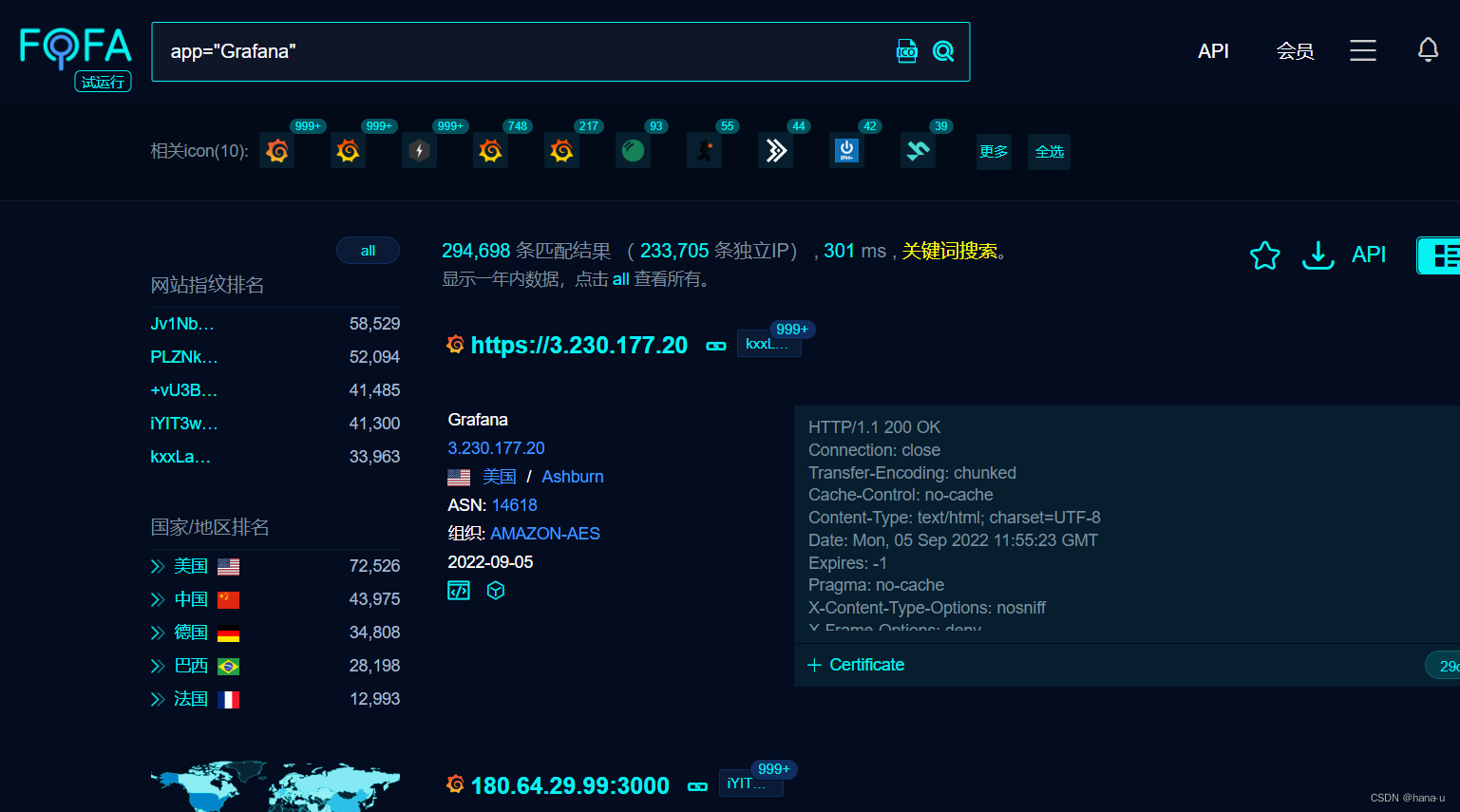Screen dimensions: 1460x812
Task: Click 更多 to show more icons
Action: (994, 152)
